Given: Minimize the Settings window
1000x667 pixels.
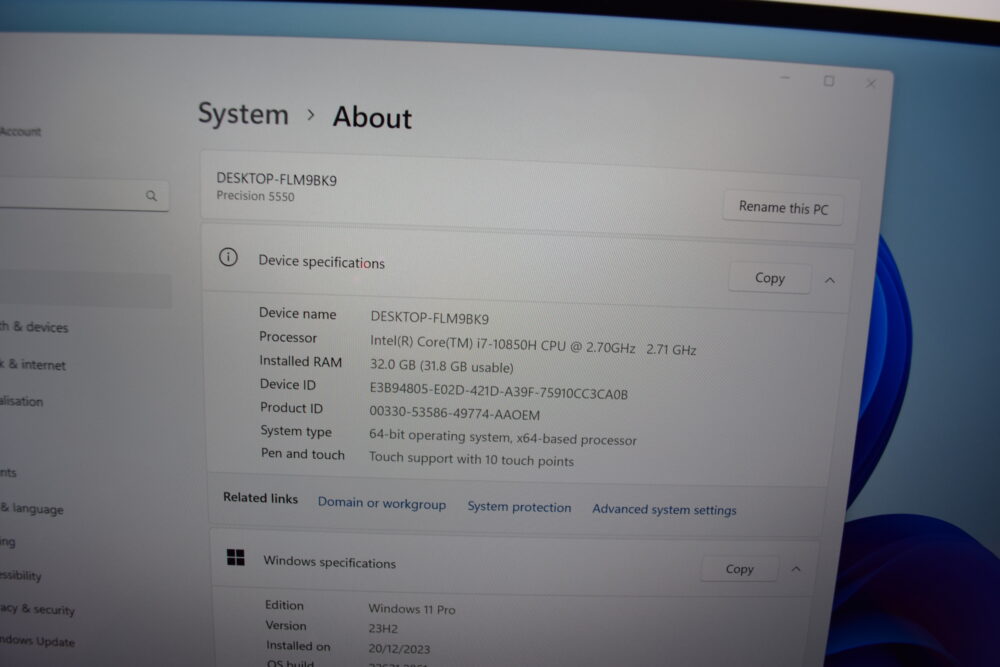Looking at the screenshot, I should point(785,78).
